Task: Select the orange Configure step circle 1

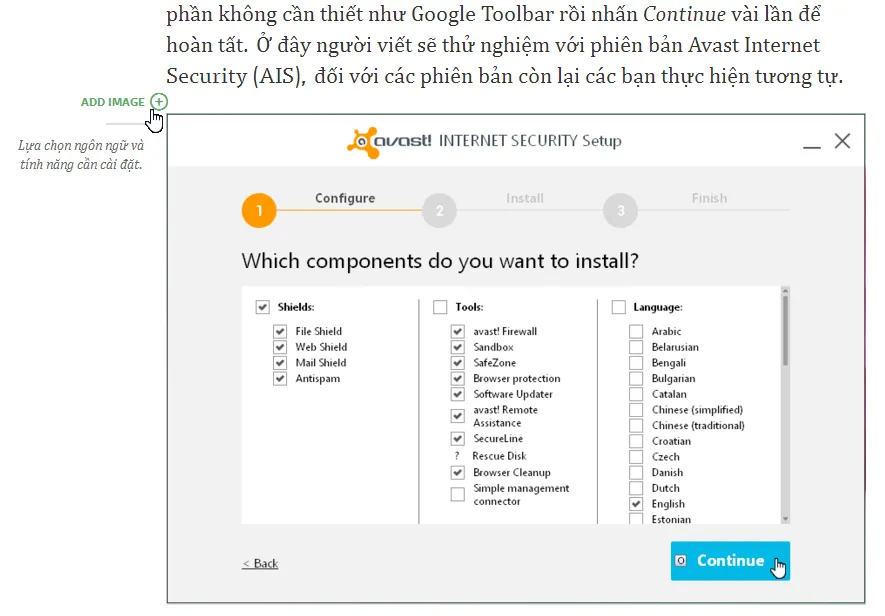Action: tap(259, 211)
